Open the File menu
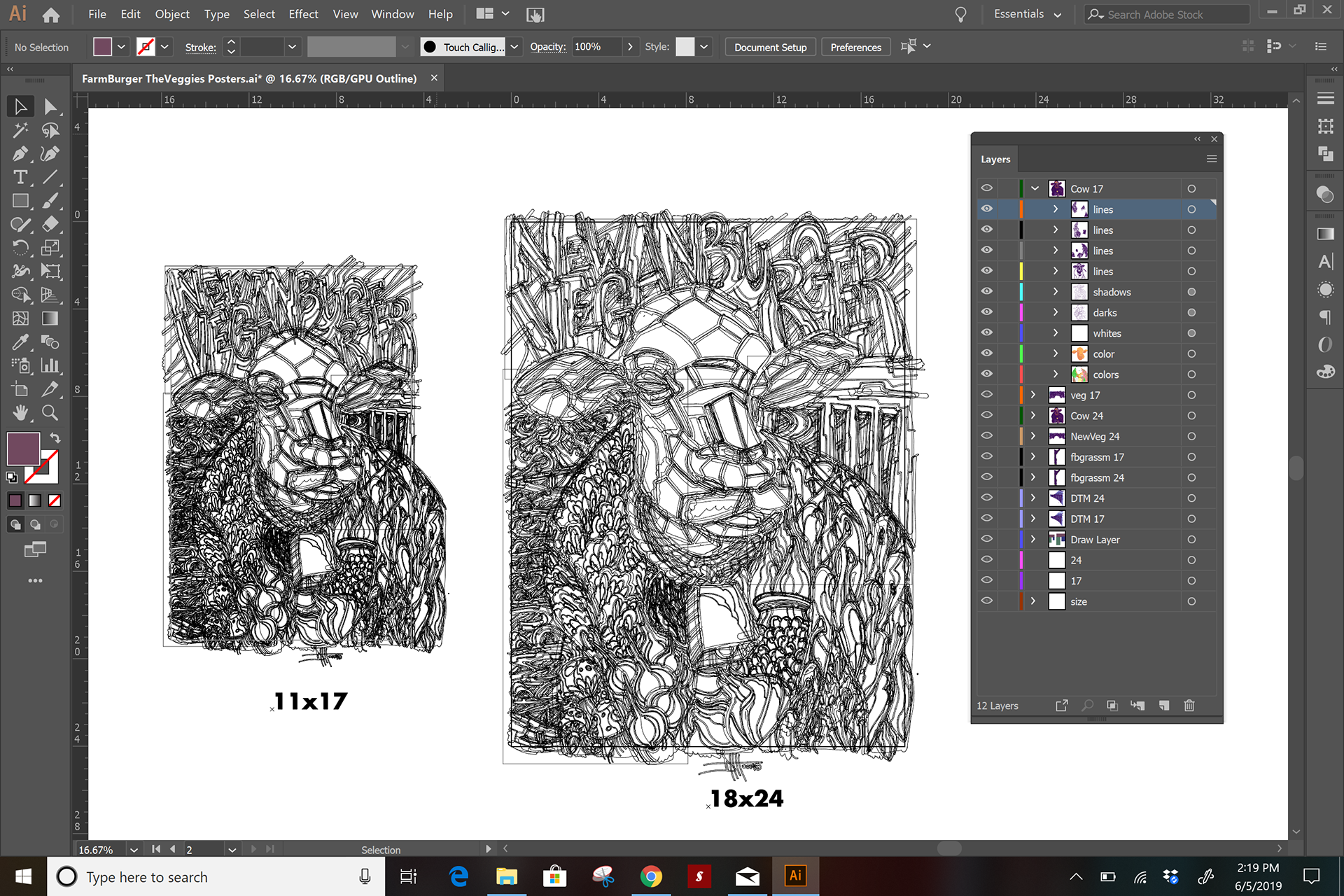1344x896 pixels. click(x=97, y=14)
